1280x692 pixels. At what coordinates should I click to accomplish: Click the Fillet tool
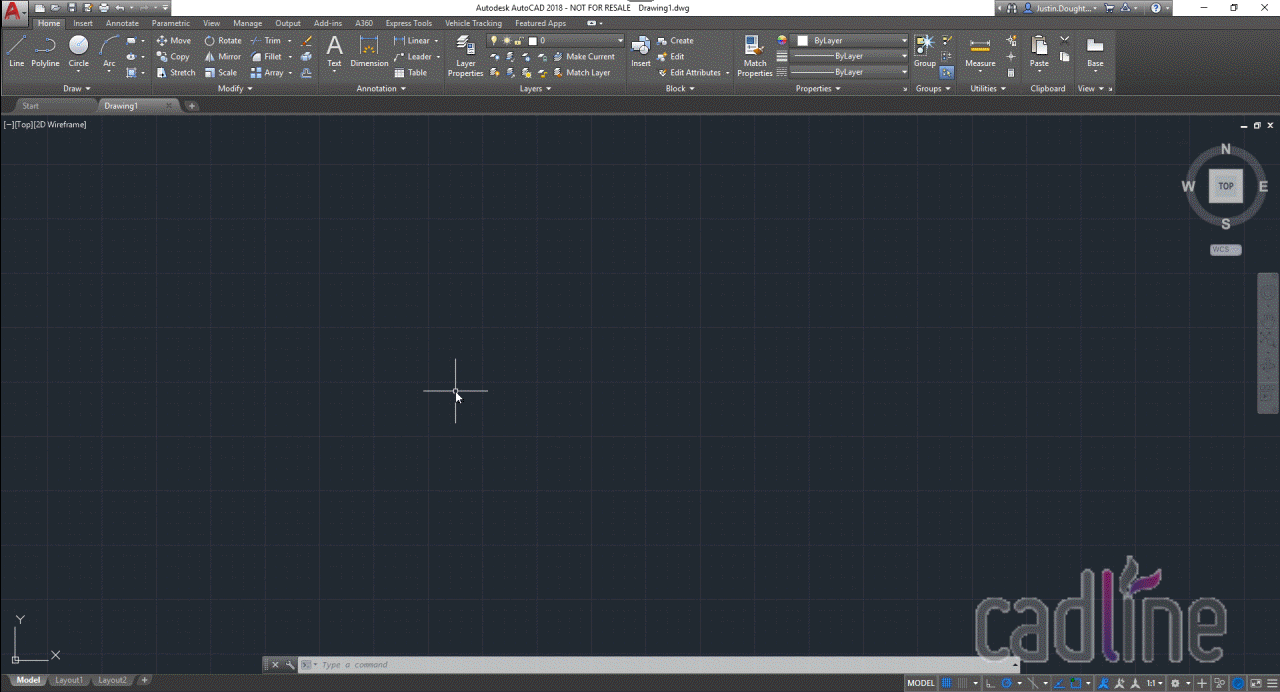coord(266,57)
